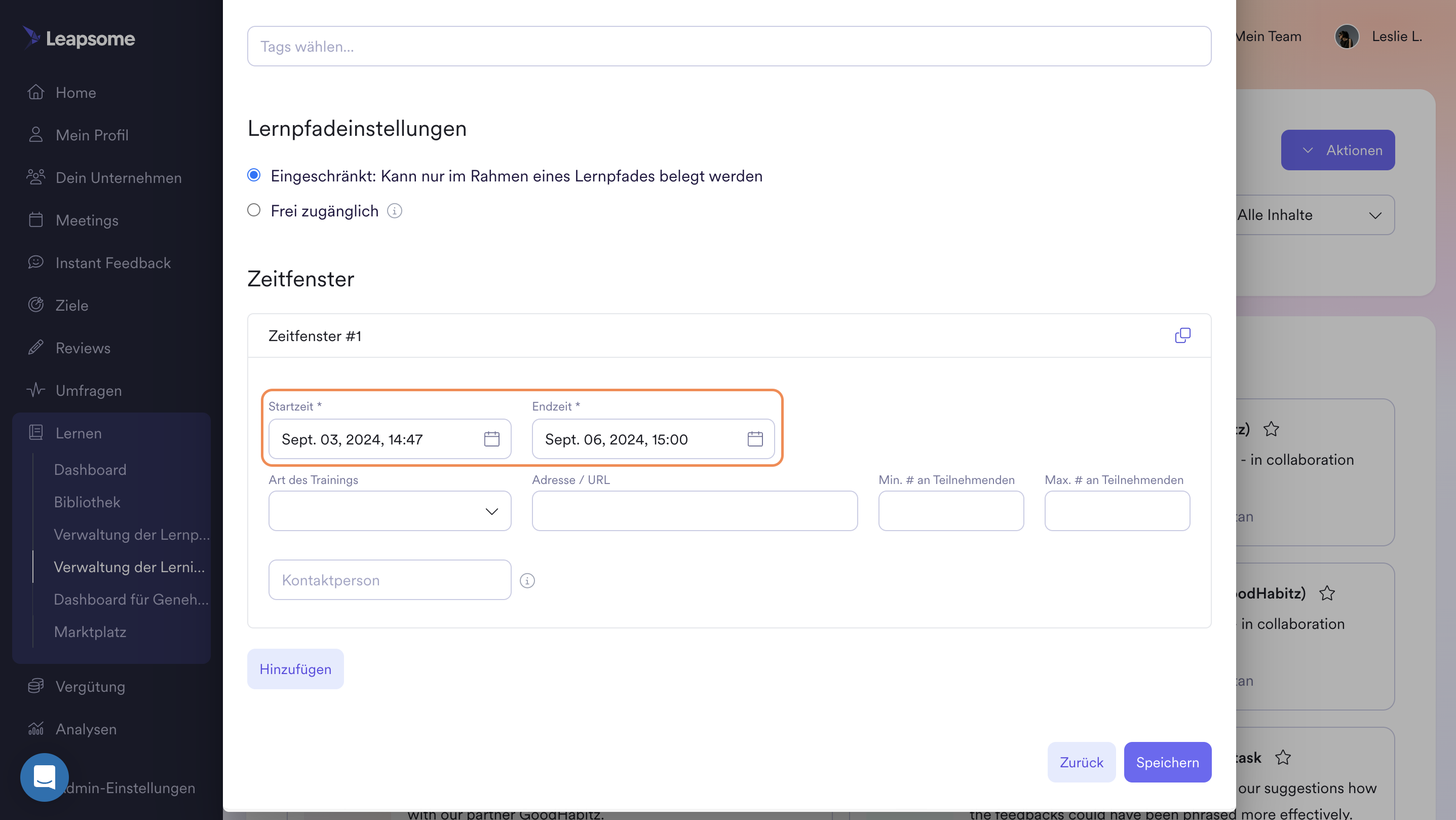Click the Speichern button
Image resolution: width=1456 pixels, height=820 pixels.
coord(1167,762)
